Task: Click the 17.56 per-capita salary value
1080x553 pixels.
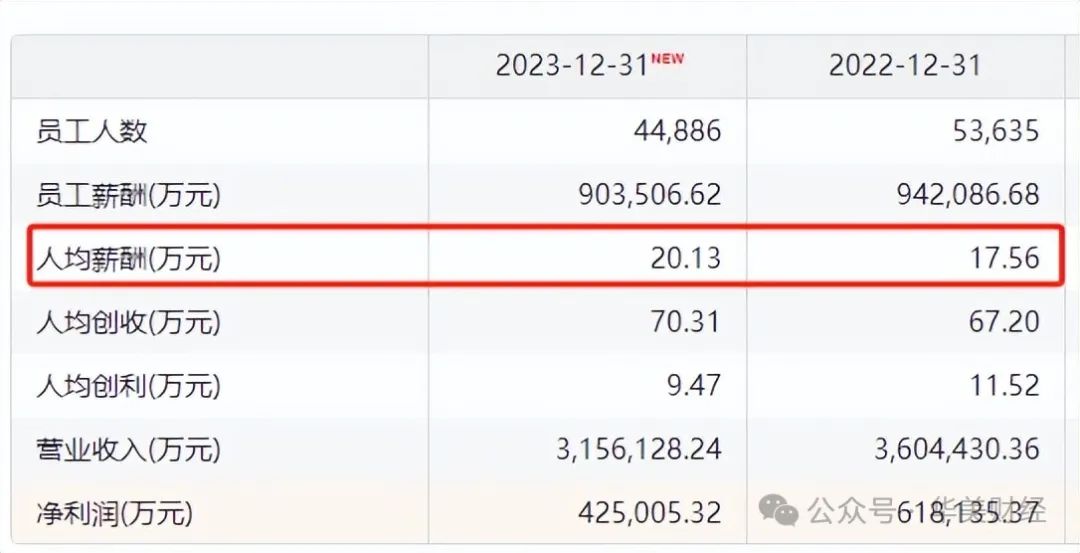Action: click(1005, 259)
